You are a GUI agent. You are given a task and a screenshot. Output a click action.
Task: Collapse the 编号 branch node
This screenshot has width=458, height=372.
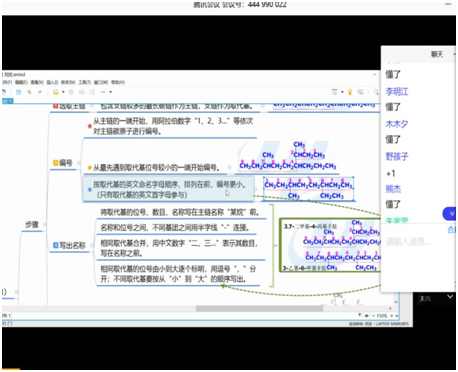(x=79, y=163)
